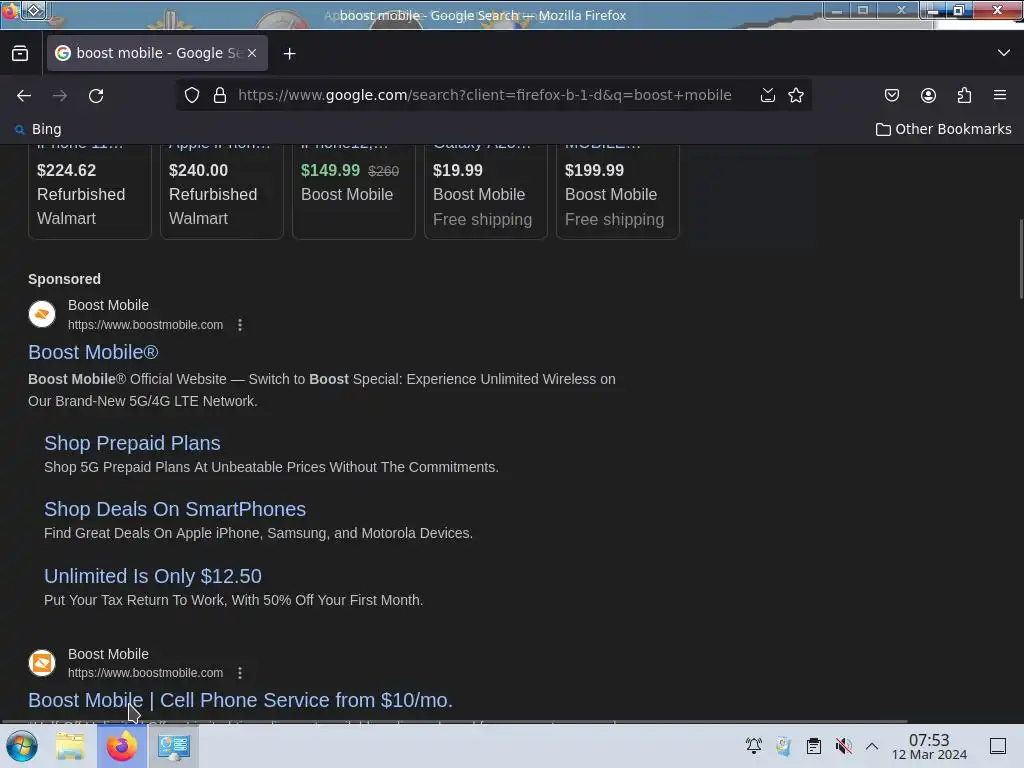Open the system settings taskbar application
Screen dimensions: 1024x768
point(173,746)
